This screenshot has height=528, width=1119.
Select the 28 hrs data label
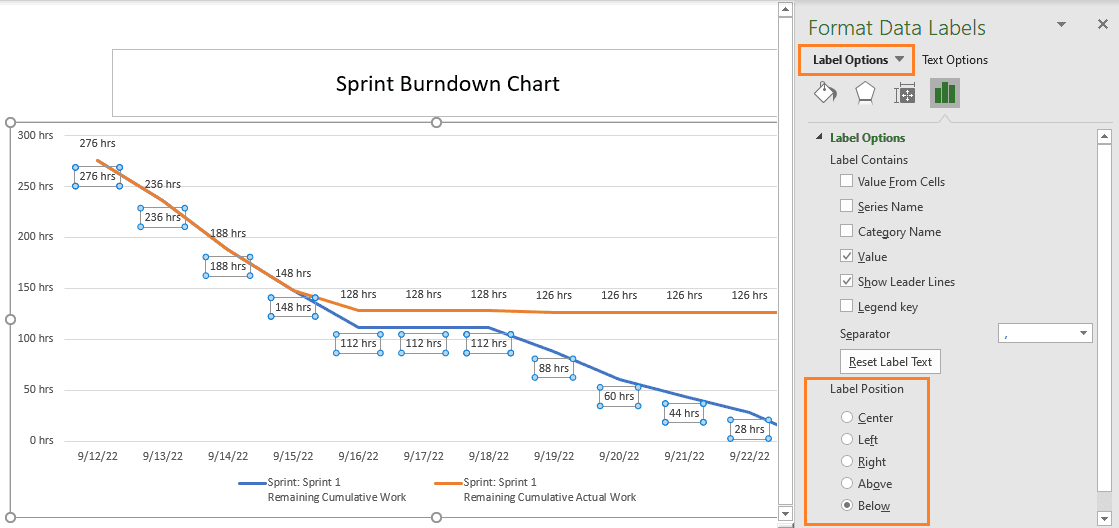749,430
